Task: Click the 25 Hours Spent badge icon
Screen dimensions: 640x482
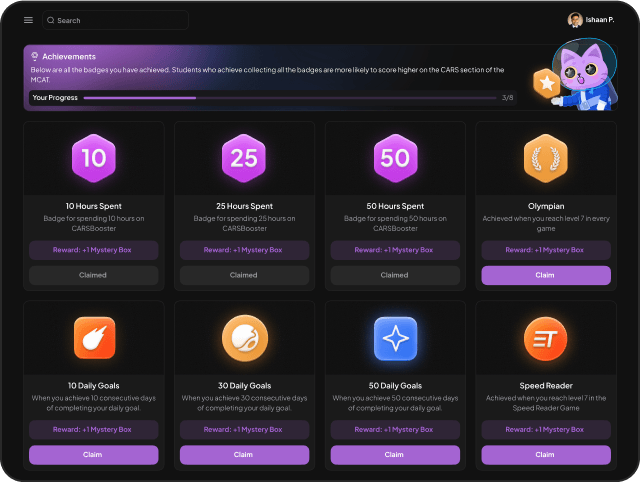Action: (244, 158)
